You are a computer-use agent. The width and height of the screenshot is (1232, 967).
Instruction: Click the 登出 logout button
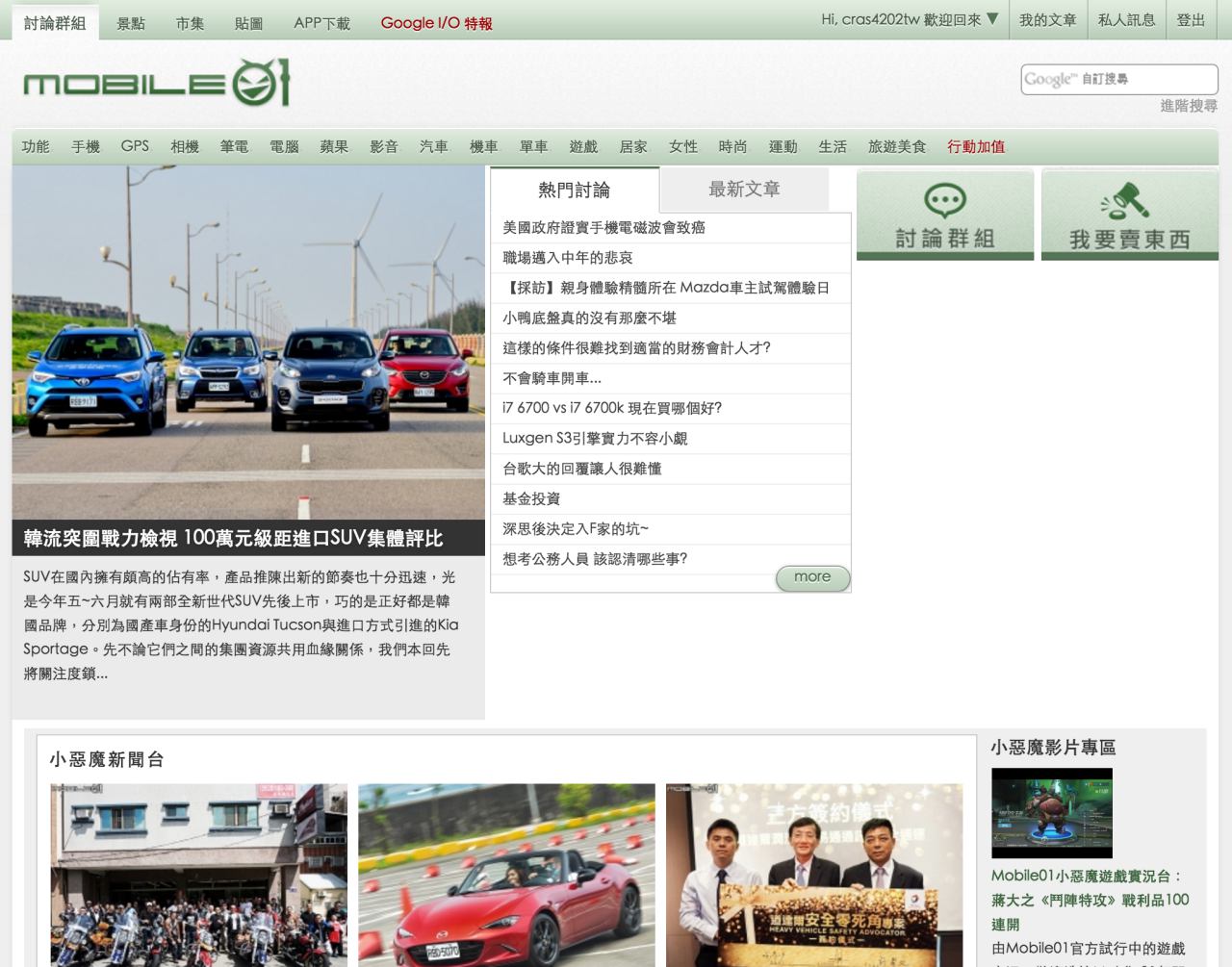click(1191, 20)
